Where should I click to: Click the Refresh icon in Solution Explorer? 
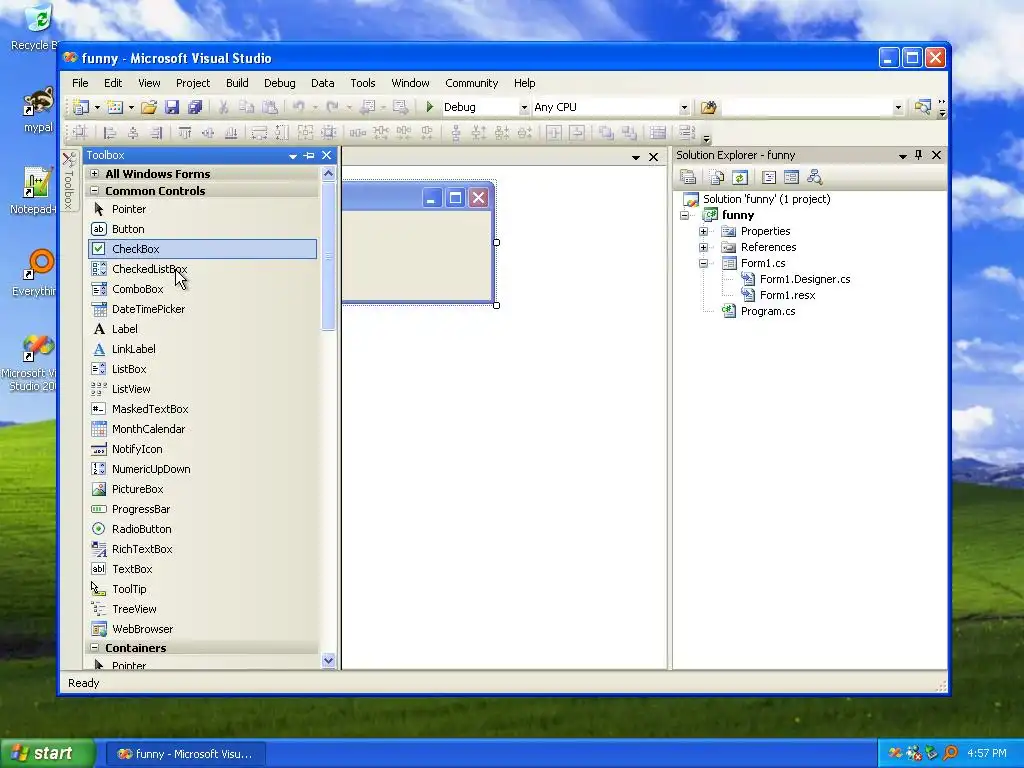(x=739, y=177)
